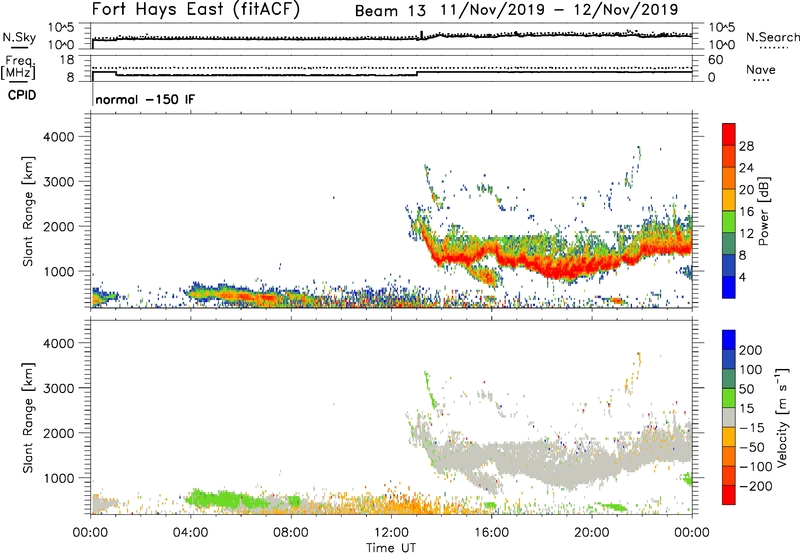Click the '28' tick on Power scale
800x554 pixels.
point(746,146)
